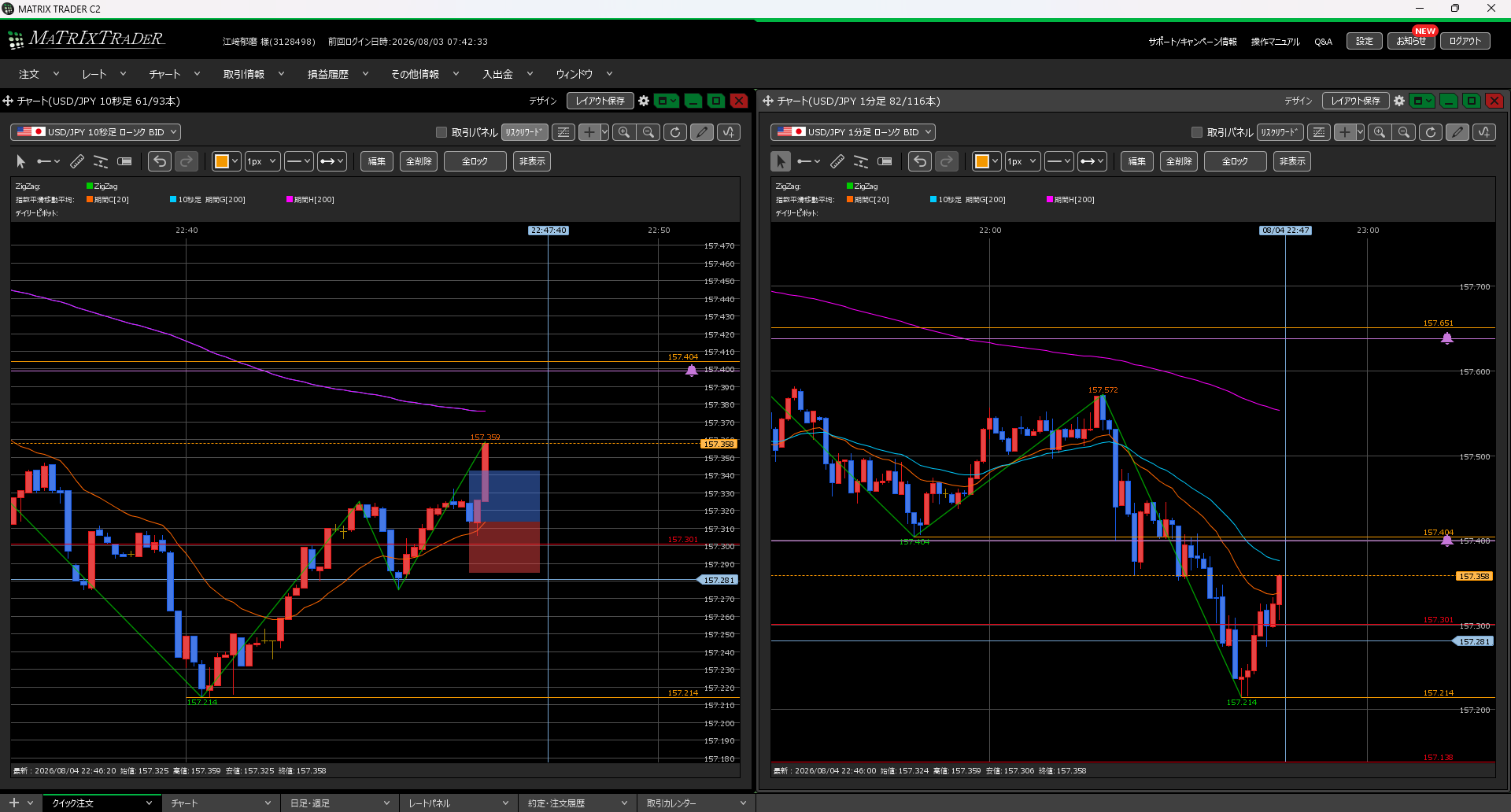
Task: Refresh the 1分足 chart
Action: 1431,132
